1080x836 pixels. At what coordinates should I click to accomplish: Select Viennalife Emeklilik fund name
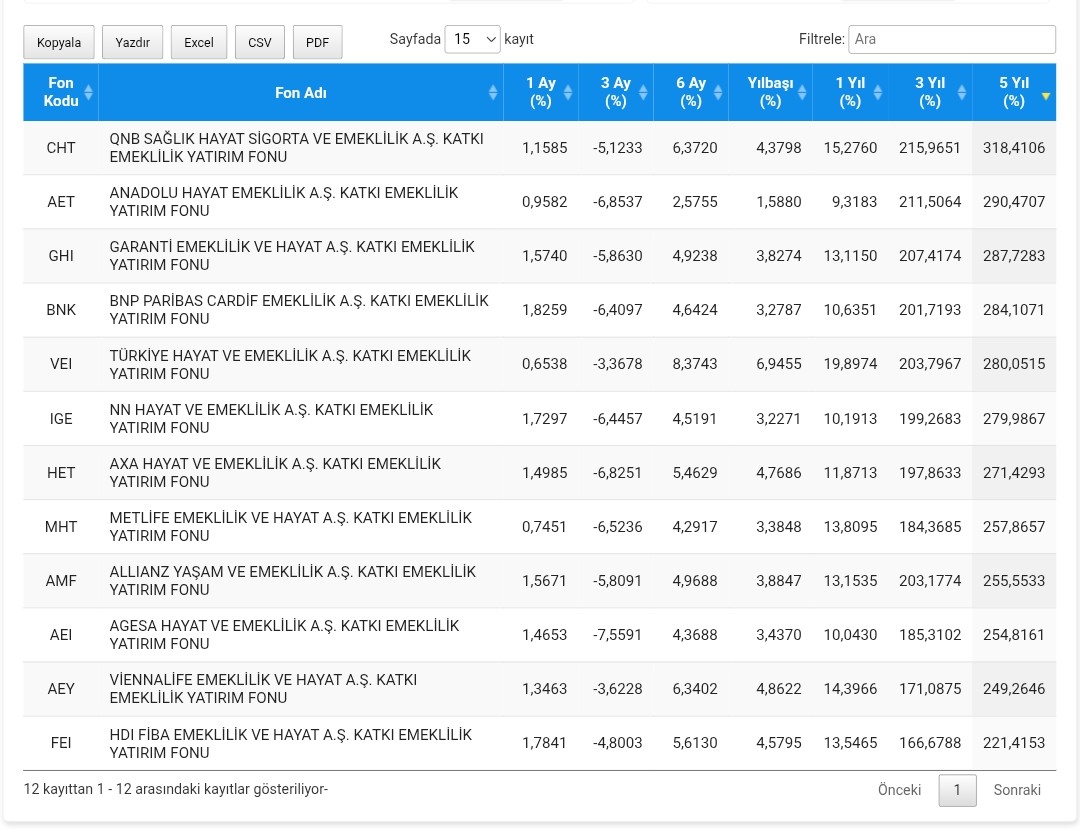coord(263,689)
